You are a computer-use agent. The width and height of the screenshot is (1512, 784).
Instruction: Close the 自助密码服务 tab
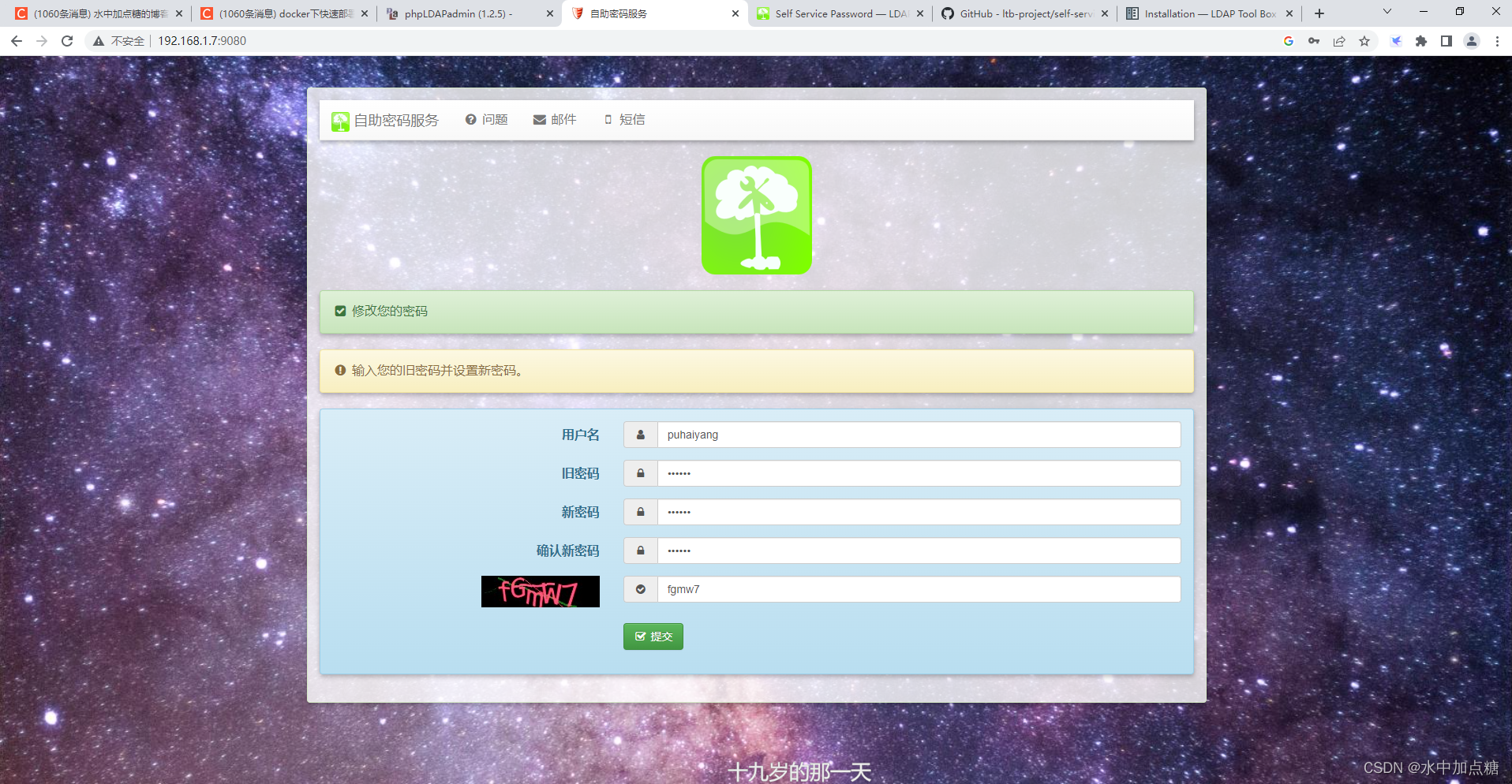coord(735,13)
